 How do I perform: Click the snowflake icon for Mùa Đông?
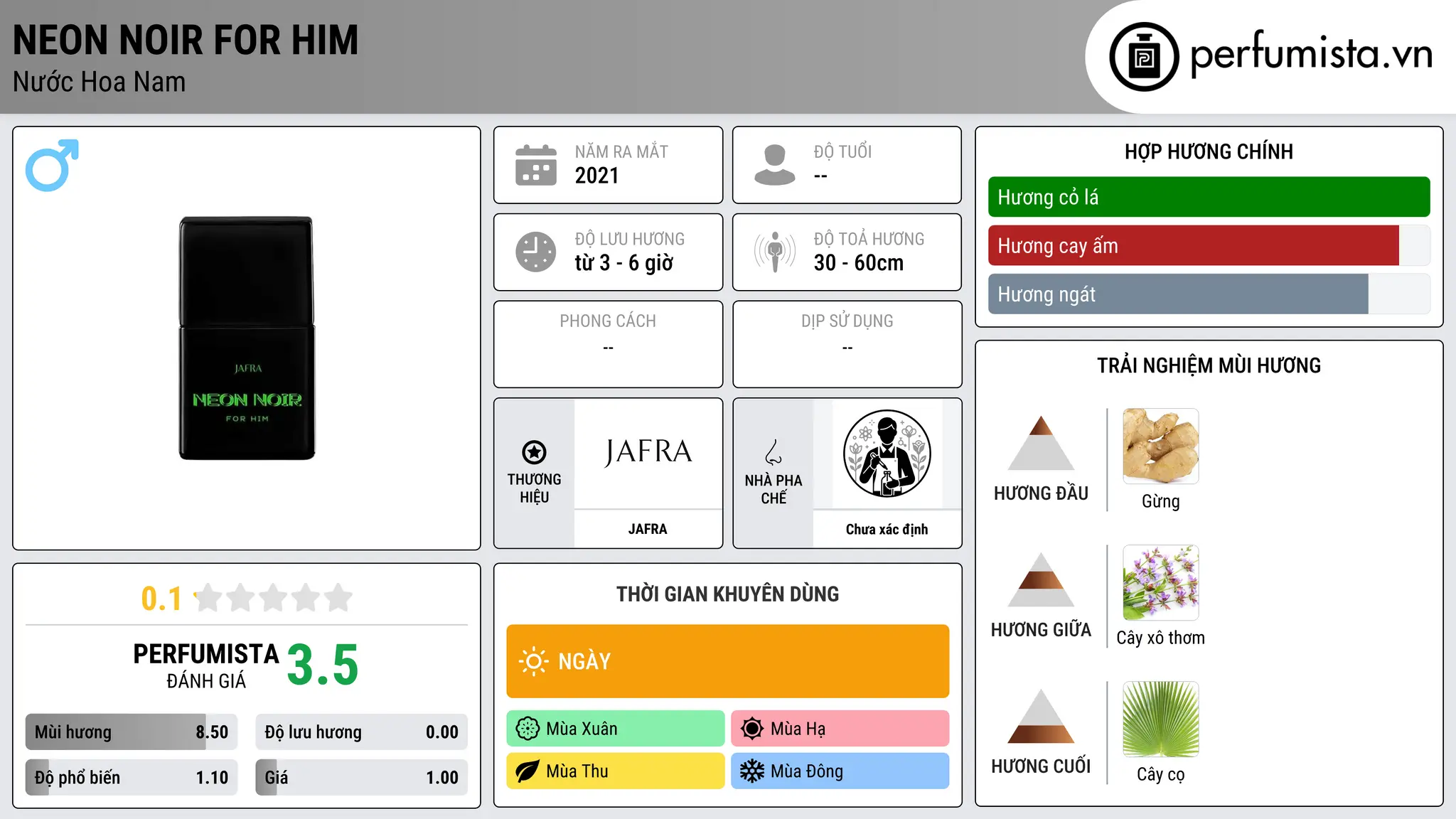(x=752, y=771)
